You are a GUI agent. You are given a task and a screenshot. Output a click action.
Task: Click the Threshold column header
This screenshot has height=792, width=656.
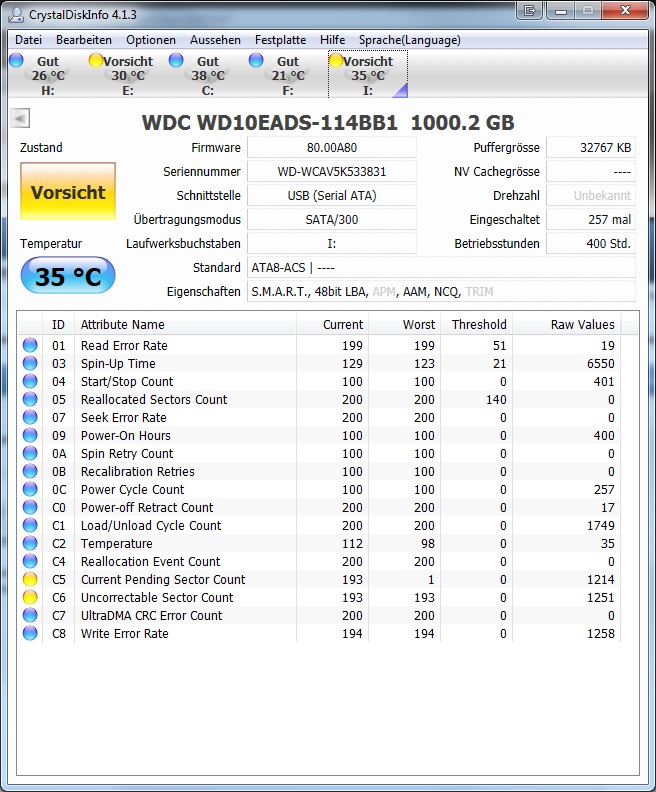click(477, 324)
